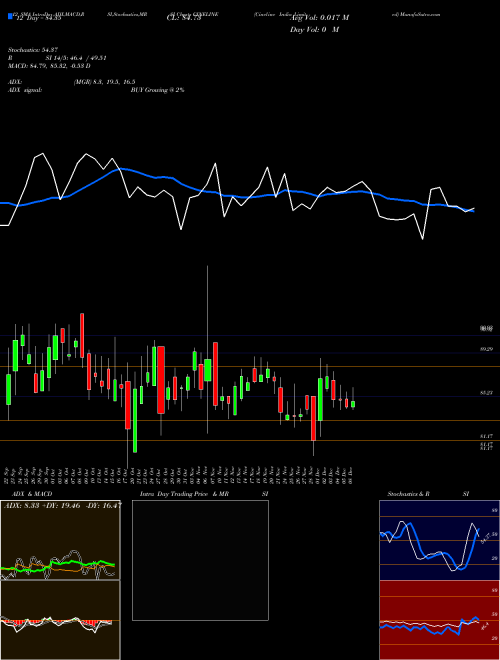This screenshot has height=660, width=500.
Task: Click the Stochastics & RSI panel title
Action: 428,494
